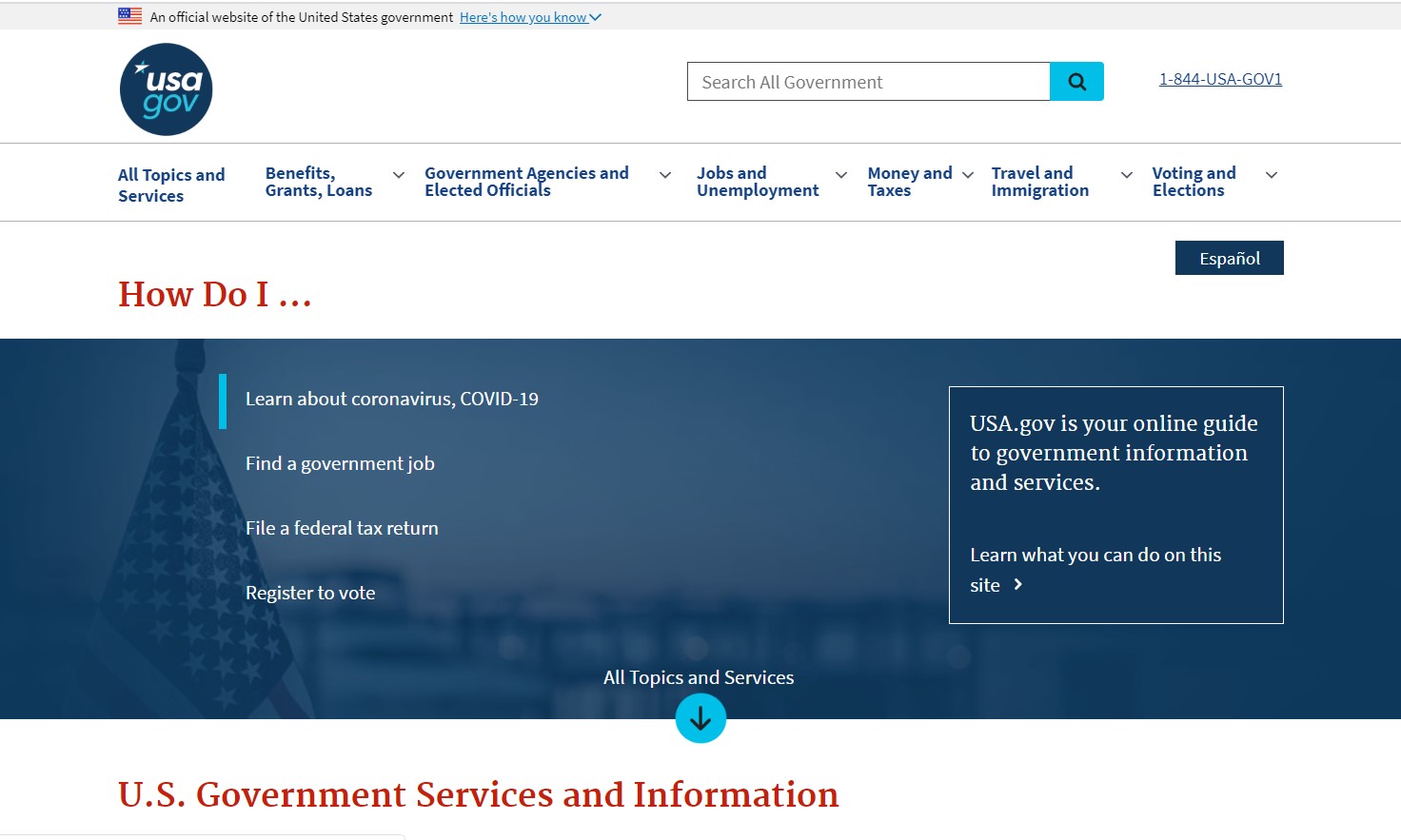Call link 1-844-USA-GOV1

1220,79
